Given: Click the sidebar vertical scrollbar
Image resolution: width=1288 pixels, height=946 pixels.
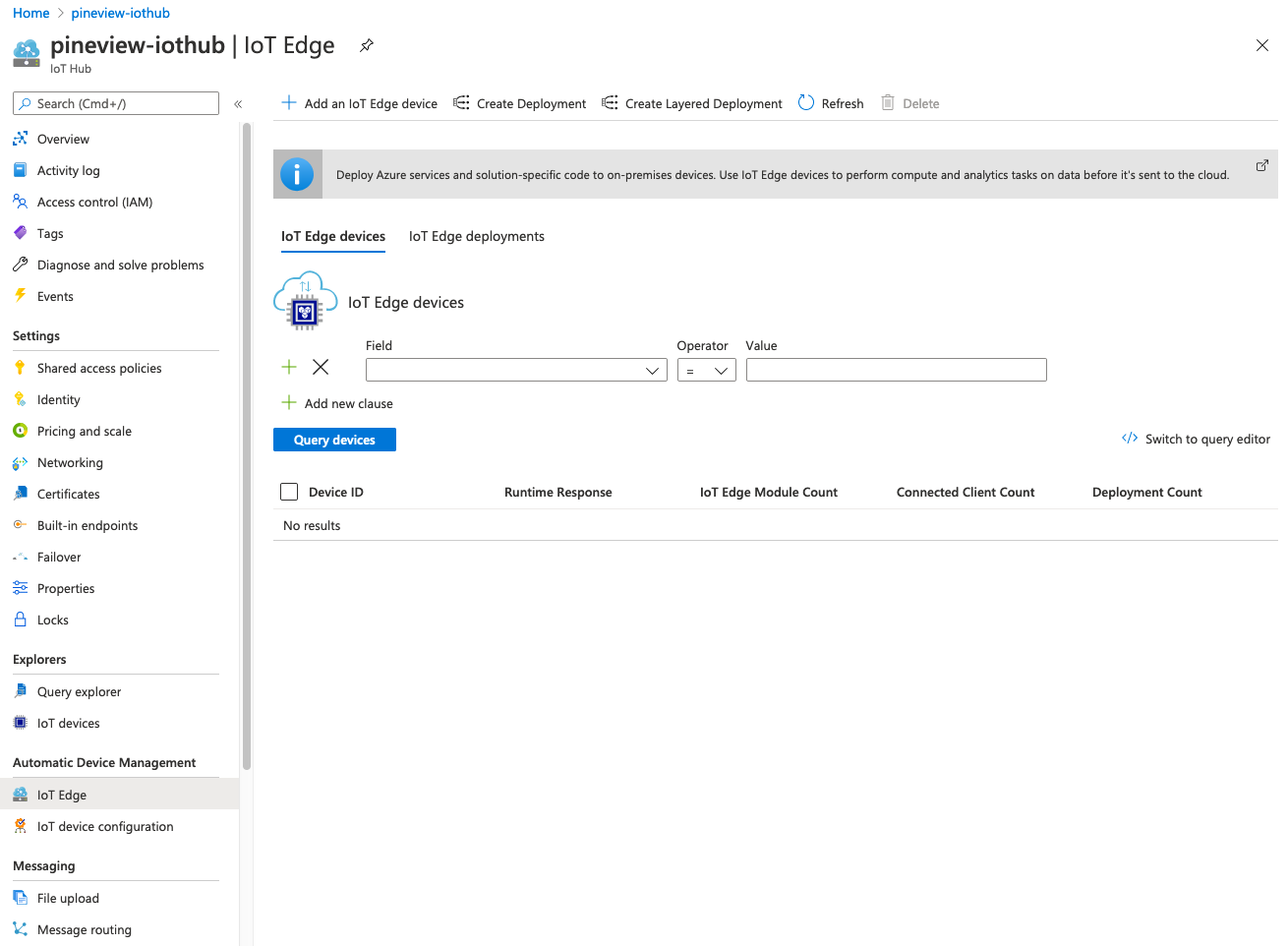Looking at the screenshot, I should pos(247,443).
